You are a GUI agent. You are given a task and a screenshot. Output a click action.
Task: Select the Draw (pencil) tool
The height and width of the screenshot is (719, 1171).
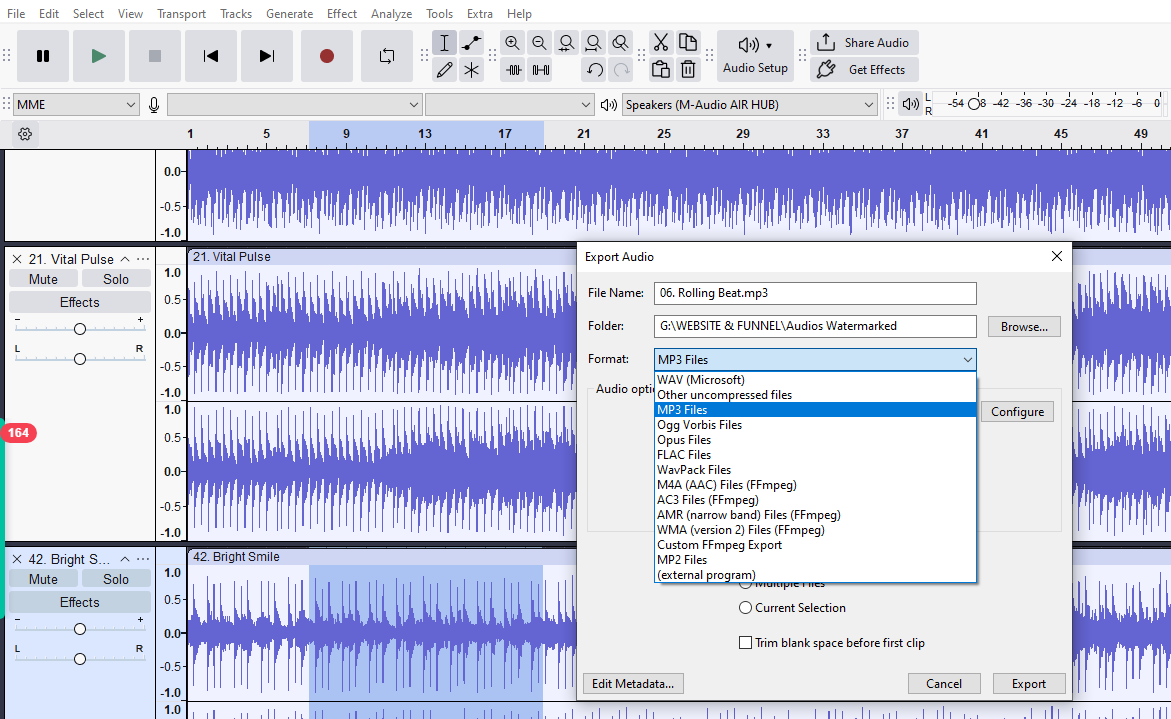pyautogui.click(x=444, y=70)
